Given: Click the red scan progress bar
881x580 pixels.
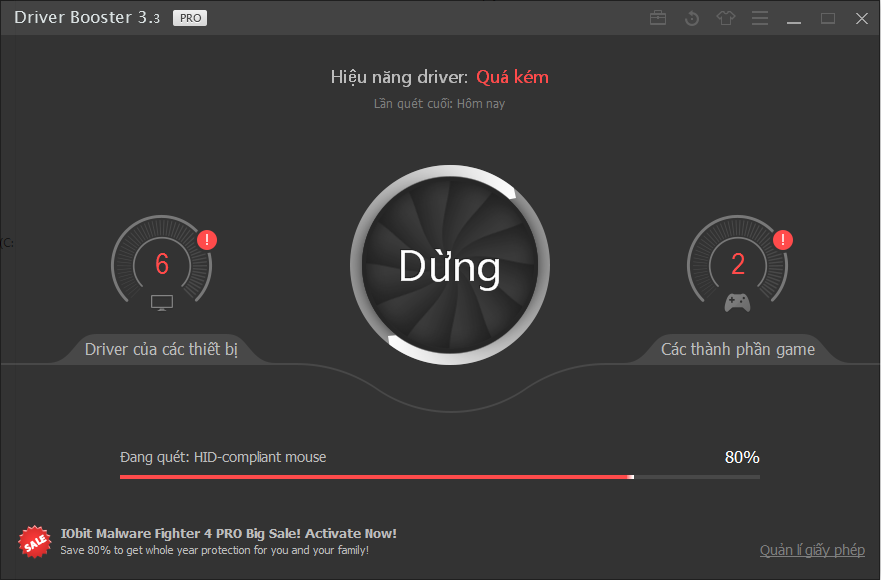Looking at the screenshot, I should point(439,477).
